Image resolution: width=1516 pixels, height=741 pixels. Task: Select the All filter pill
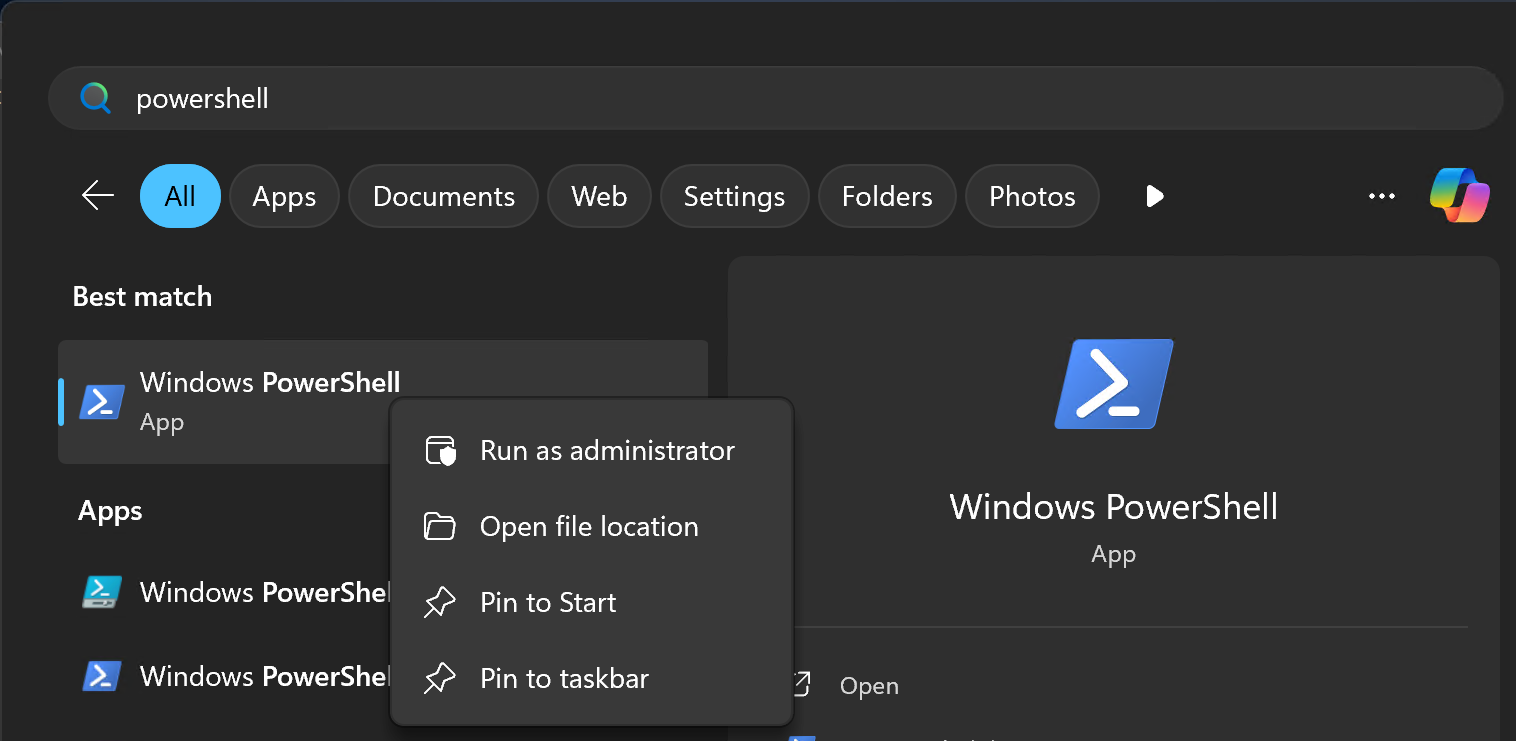(x=180, y=196)
